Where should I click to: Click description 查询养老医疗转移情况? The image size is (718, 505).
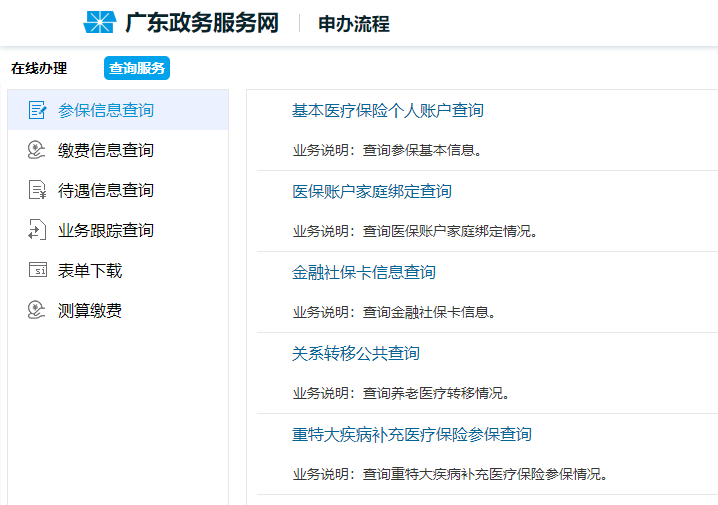pyautogui.click(x=436, y=393)
